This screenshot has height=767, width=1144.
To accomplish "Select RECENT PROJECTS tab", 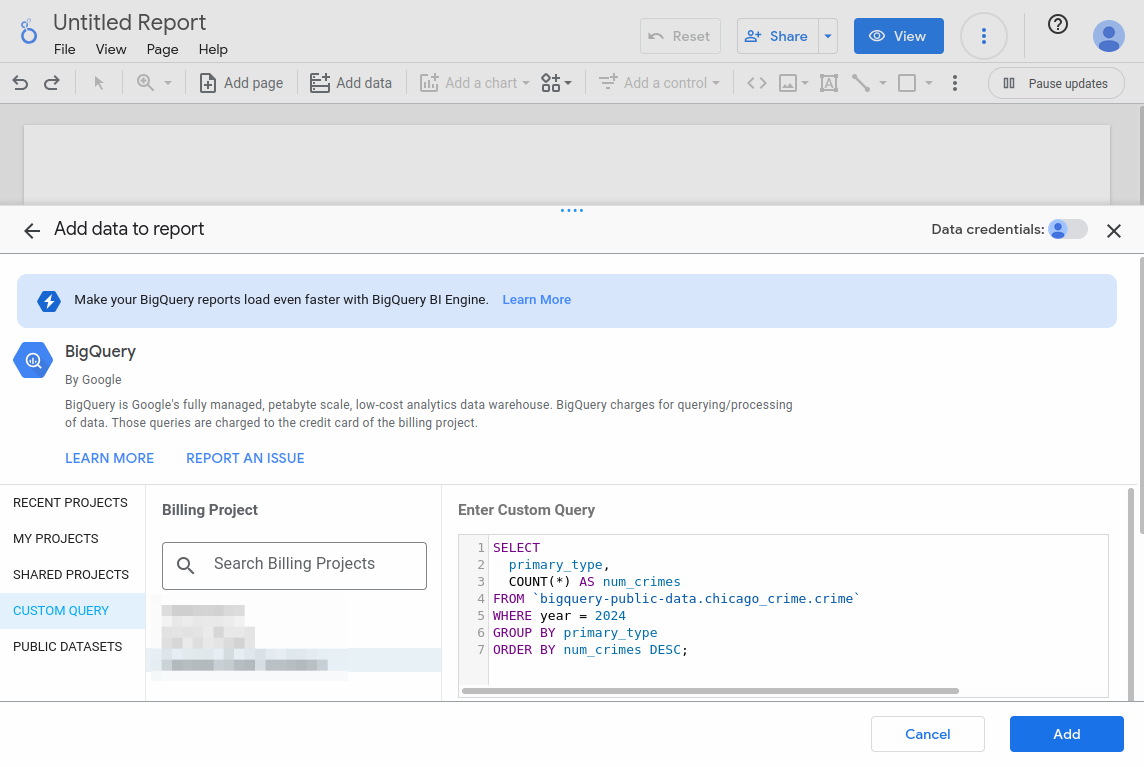I will [x=70, y=503].
